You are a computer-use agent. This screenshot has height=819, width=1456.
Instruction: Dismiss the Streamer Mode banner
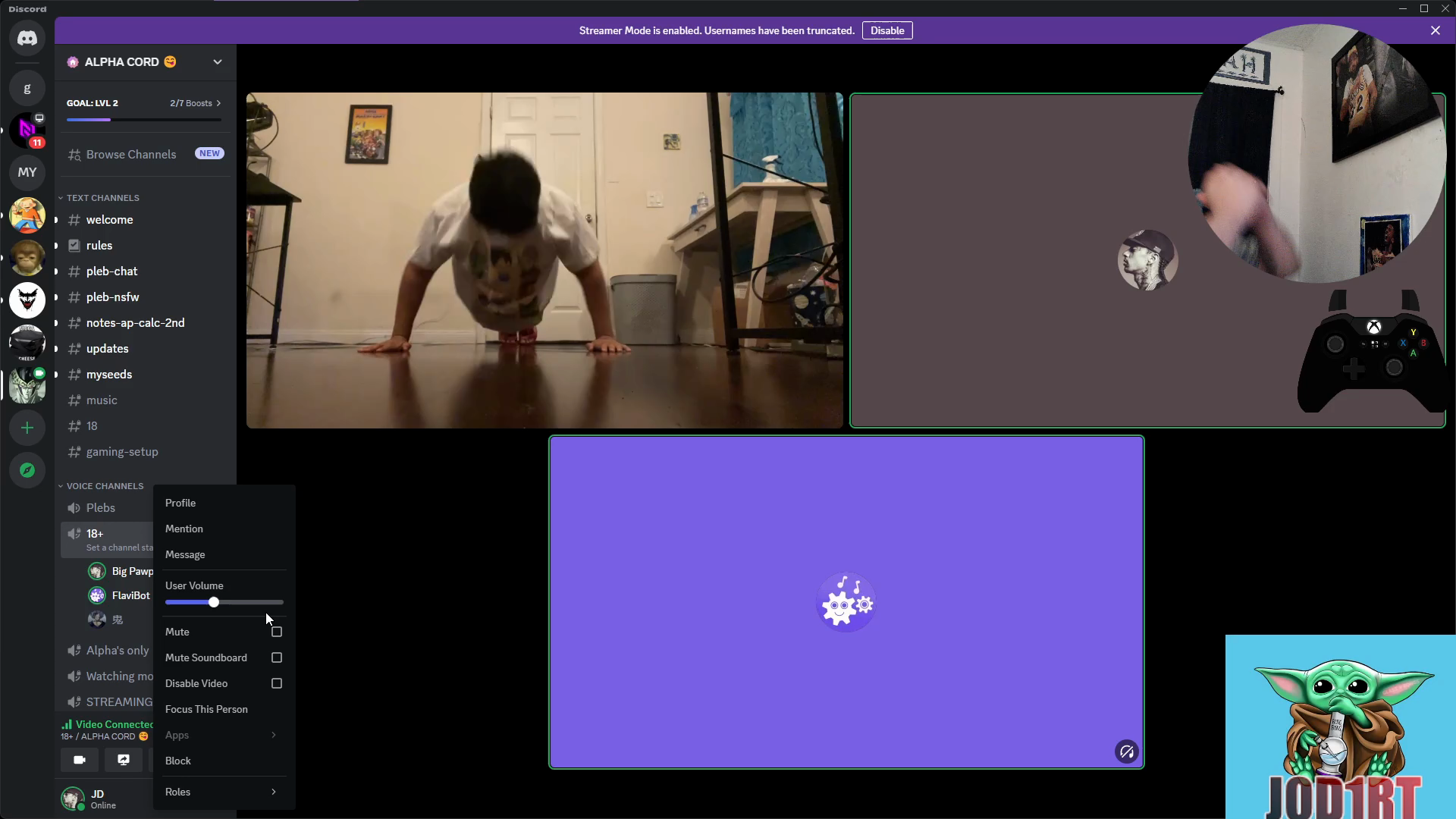tap(1436, 30)
